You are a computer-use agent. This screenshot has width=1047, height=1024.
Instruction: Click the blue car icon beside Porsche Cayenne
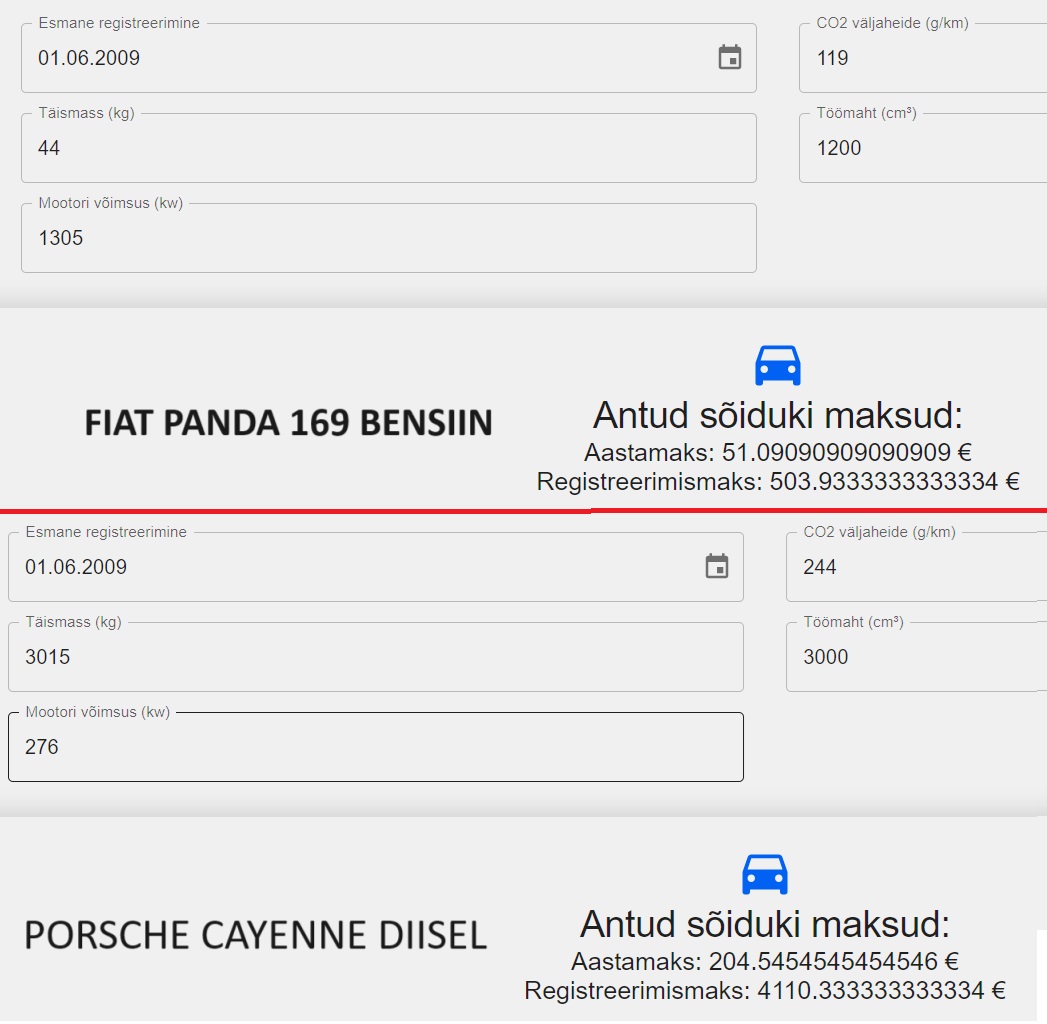coord(764,875)
